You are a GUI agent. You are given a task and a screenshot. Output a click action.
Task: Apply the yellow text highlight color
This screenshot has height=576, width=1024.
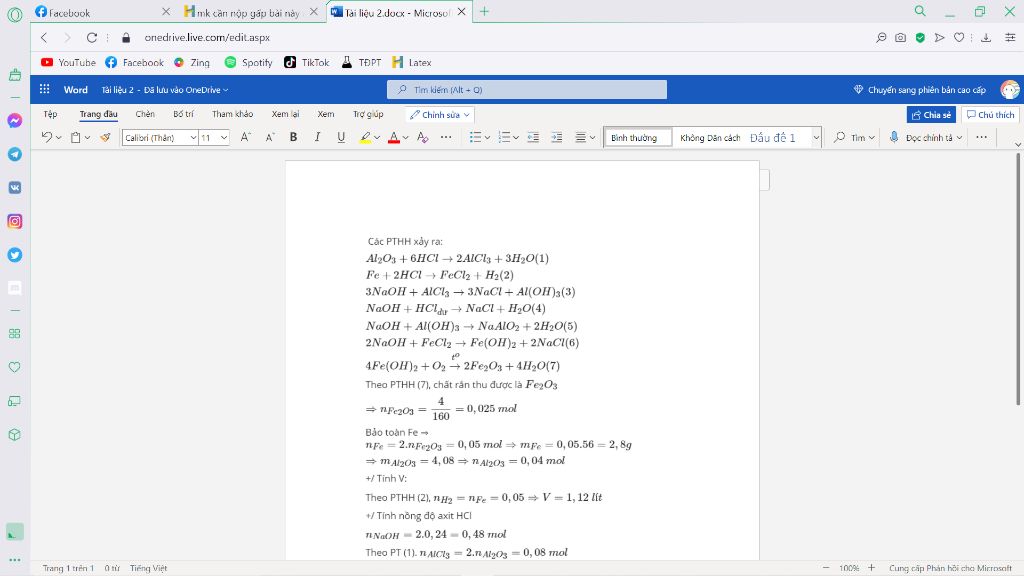coord(365,137)
